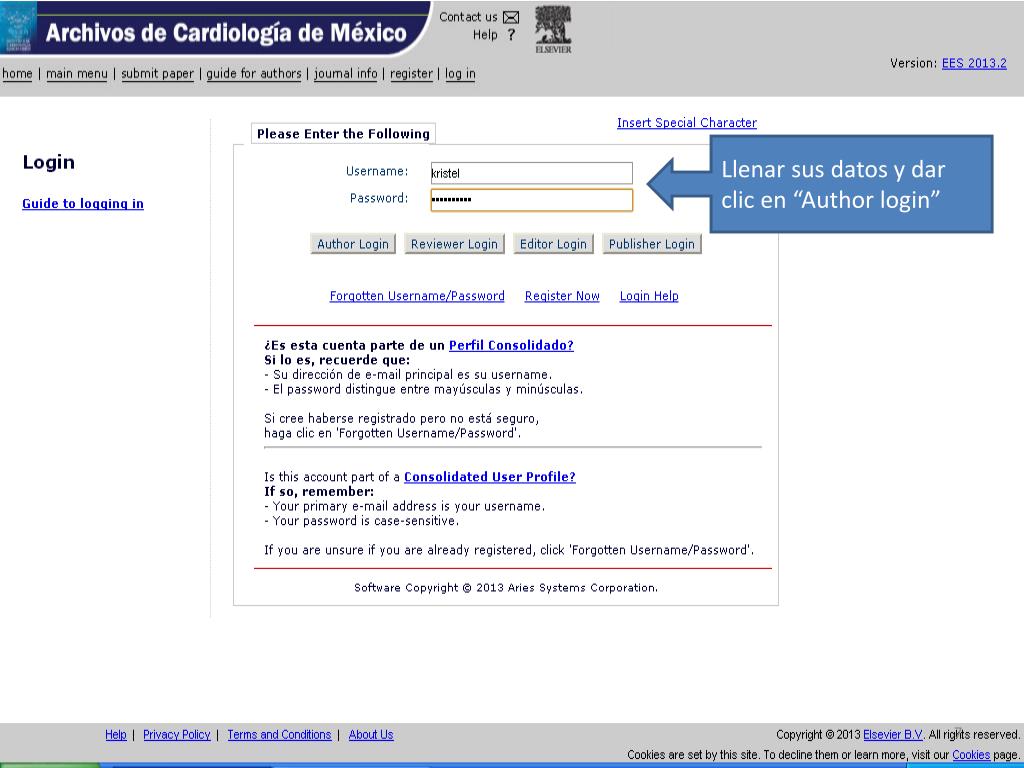
Task: Click the Software Copyright Aries Systems text
Action: click(505, 588)
